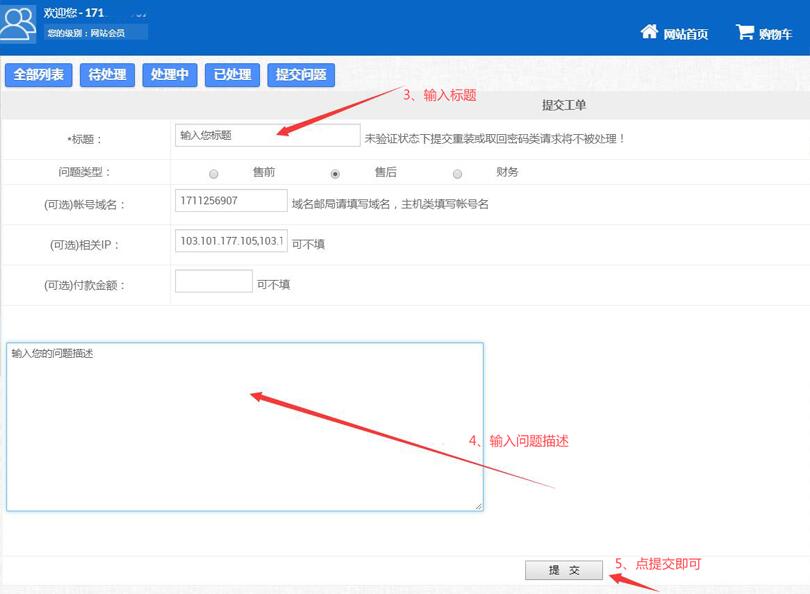Select the 售后 radio button
This screenshot has height=594, width=810.
335,173
